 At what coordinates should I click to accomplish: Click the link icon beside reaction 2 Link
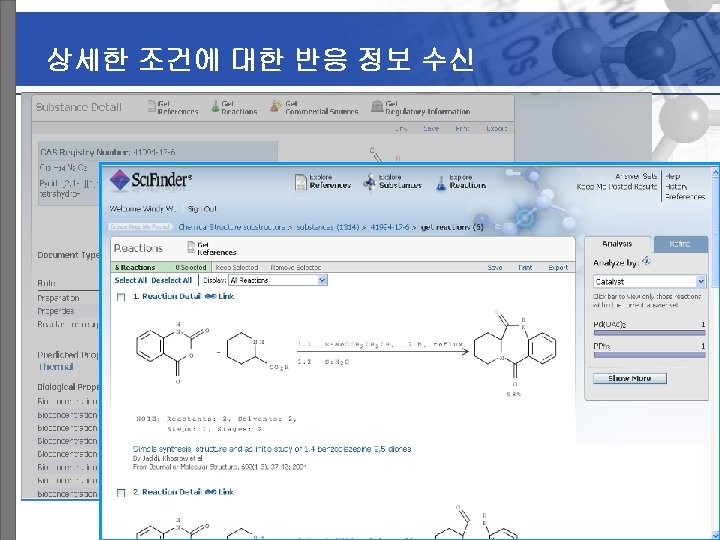coord(210,492)
